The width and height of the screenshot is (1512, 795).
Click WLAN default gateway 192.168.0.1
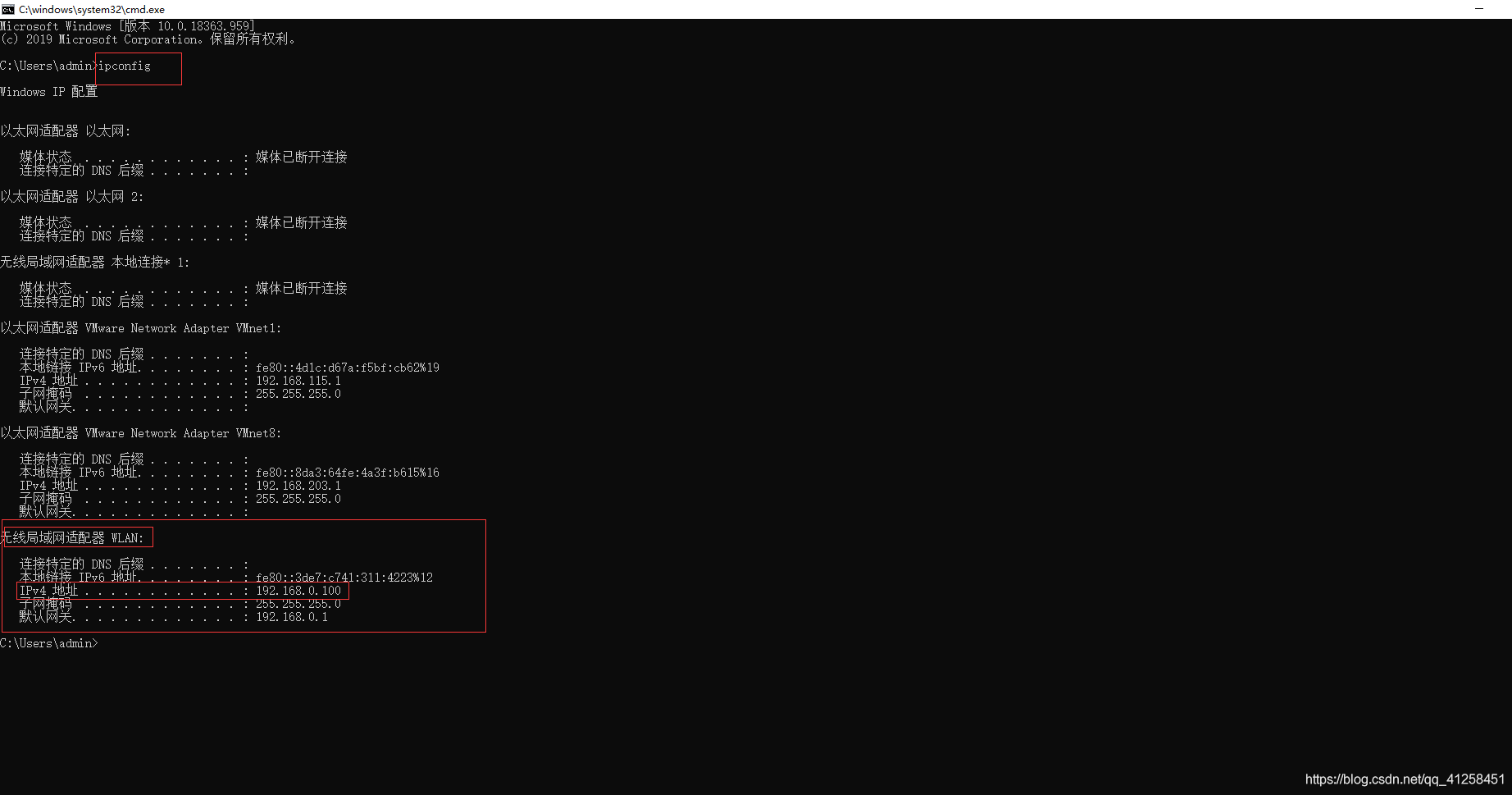pyautogui.click(x=292, y=617)
